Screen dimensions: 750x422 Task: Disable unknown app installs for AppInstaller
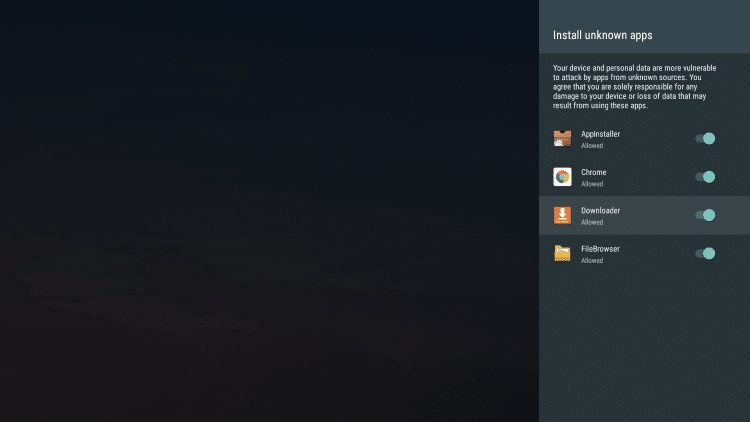(705, 139)
